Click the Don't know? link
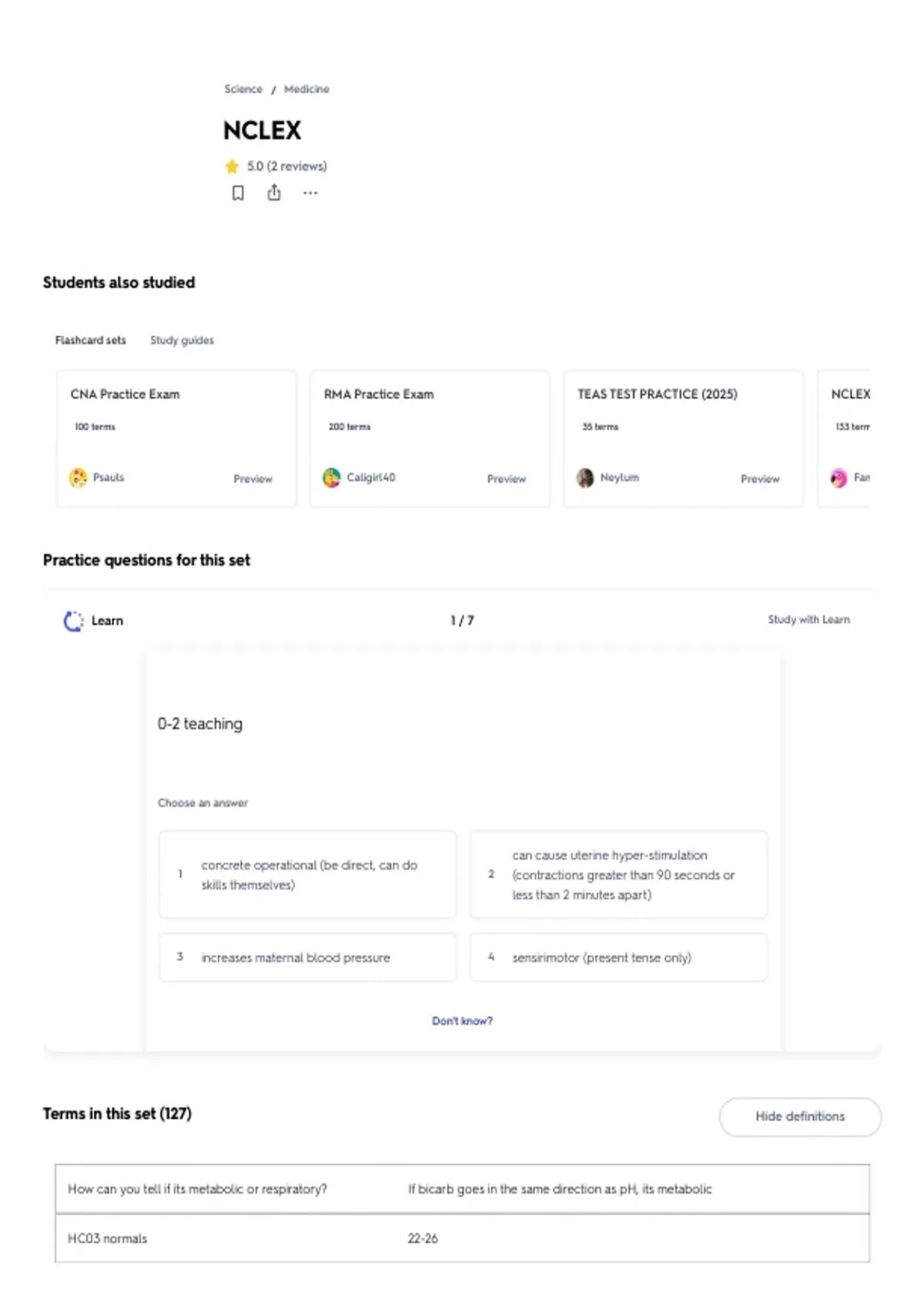Viewport: 924px width, 1309px height. [462, 1020]
